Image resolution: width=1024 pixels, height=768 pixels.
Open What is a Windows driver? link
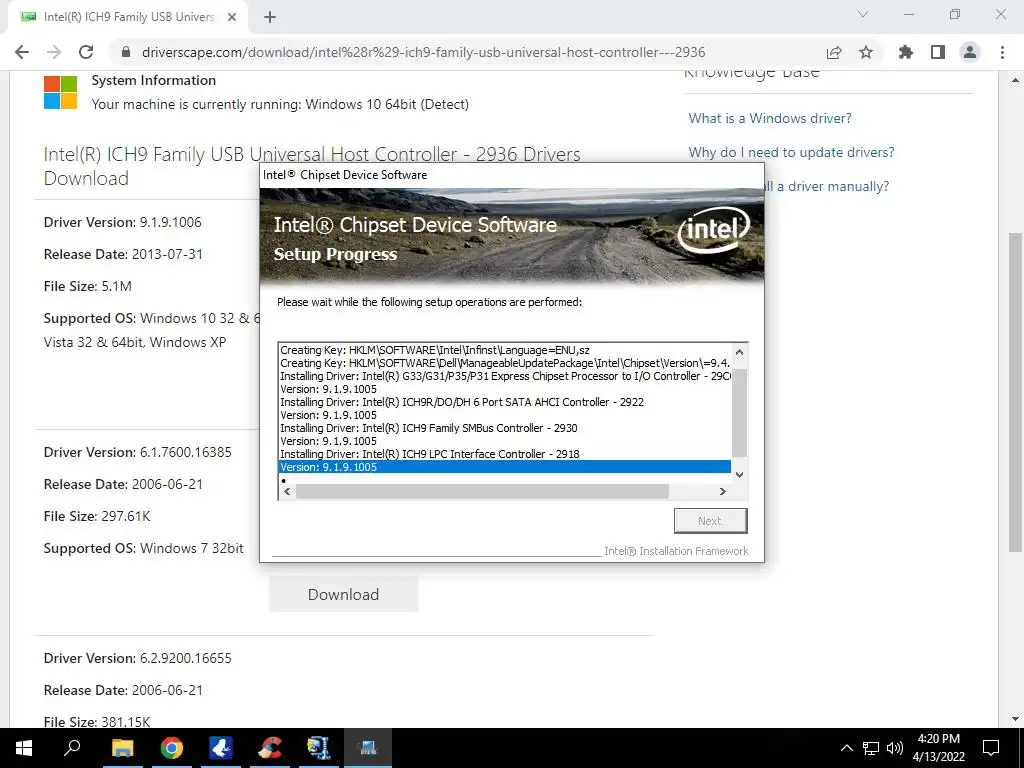pos(770,118)
